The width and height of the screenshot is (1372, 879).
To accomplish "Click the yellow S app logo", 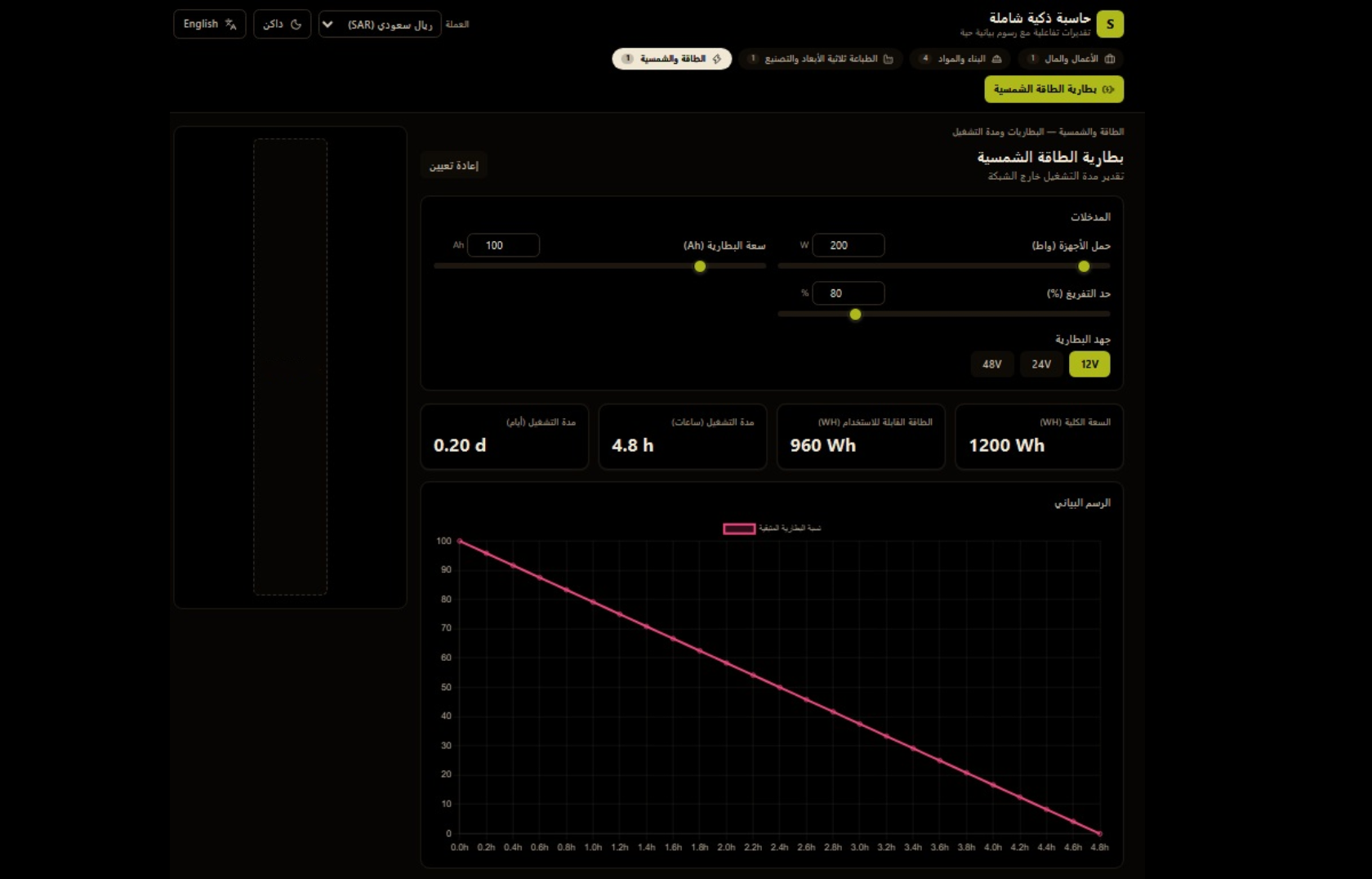I will [1110, 24].
